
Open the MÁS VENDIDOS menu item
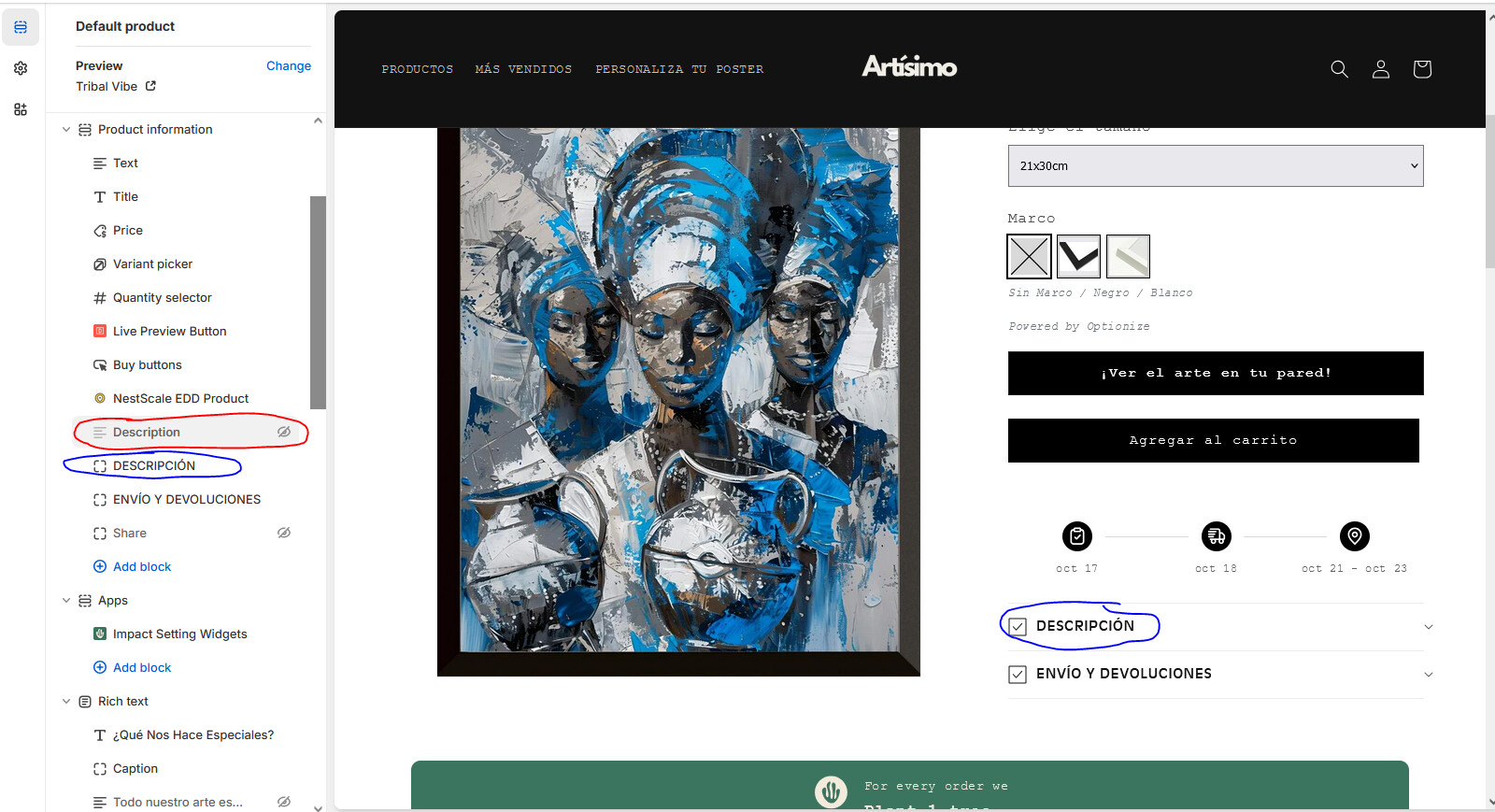(x=523, y=69)
